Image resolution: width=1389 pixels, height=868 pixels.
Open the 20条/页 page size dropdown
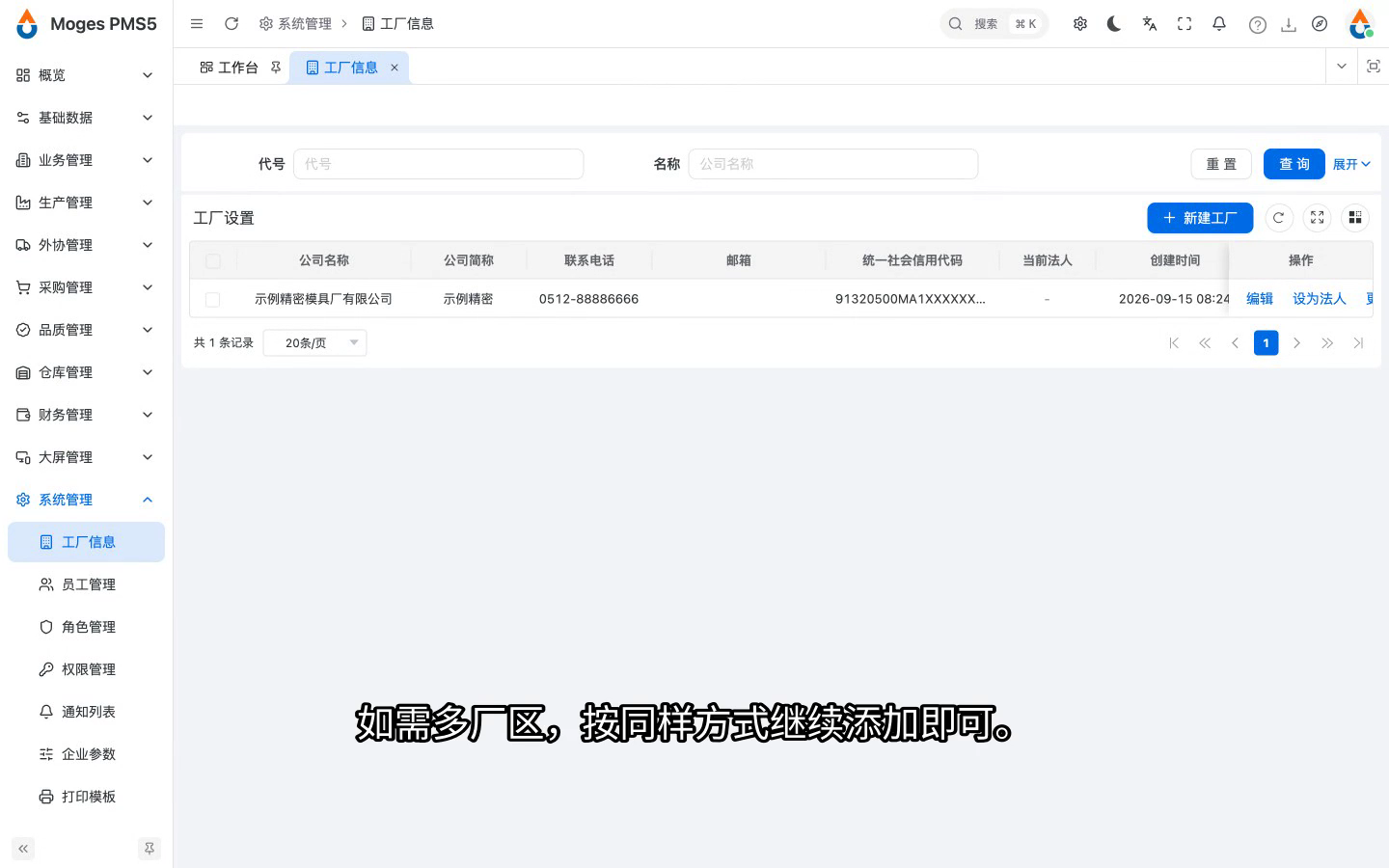315,343
